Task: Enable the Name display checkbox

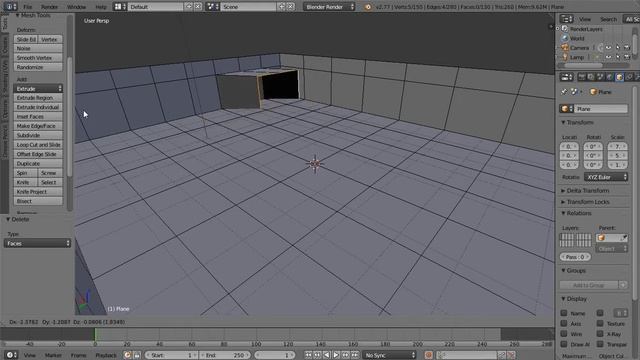Action: pos(564,313)
